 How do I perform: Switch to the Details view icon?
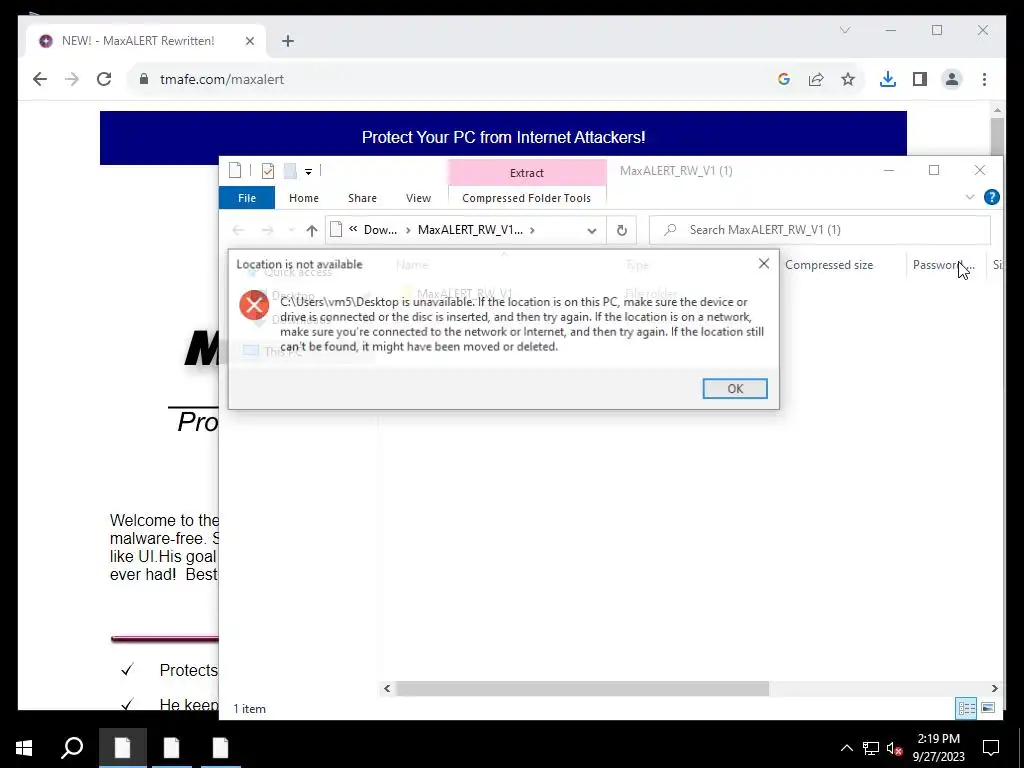click(966, 708)
